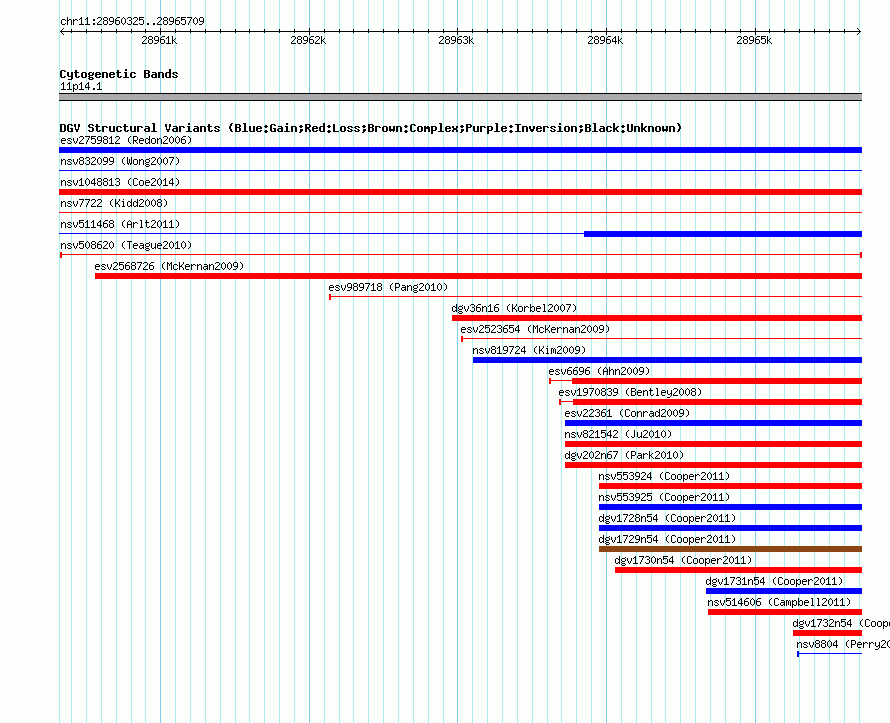This screenshot has width=890, height=723.
Task: Click the red bar under dgv1730n54
Action: click(x=738, y=570)
